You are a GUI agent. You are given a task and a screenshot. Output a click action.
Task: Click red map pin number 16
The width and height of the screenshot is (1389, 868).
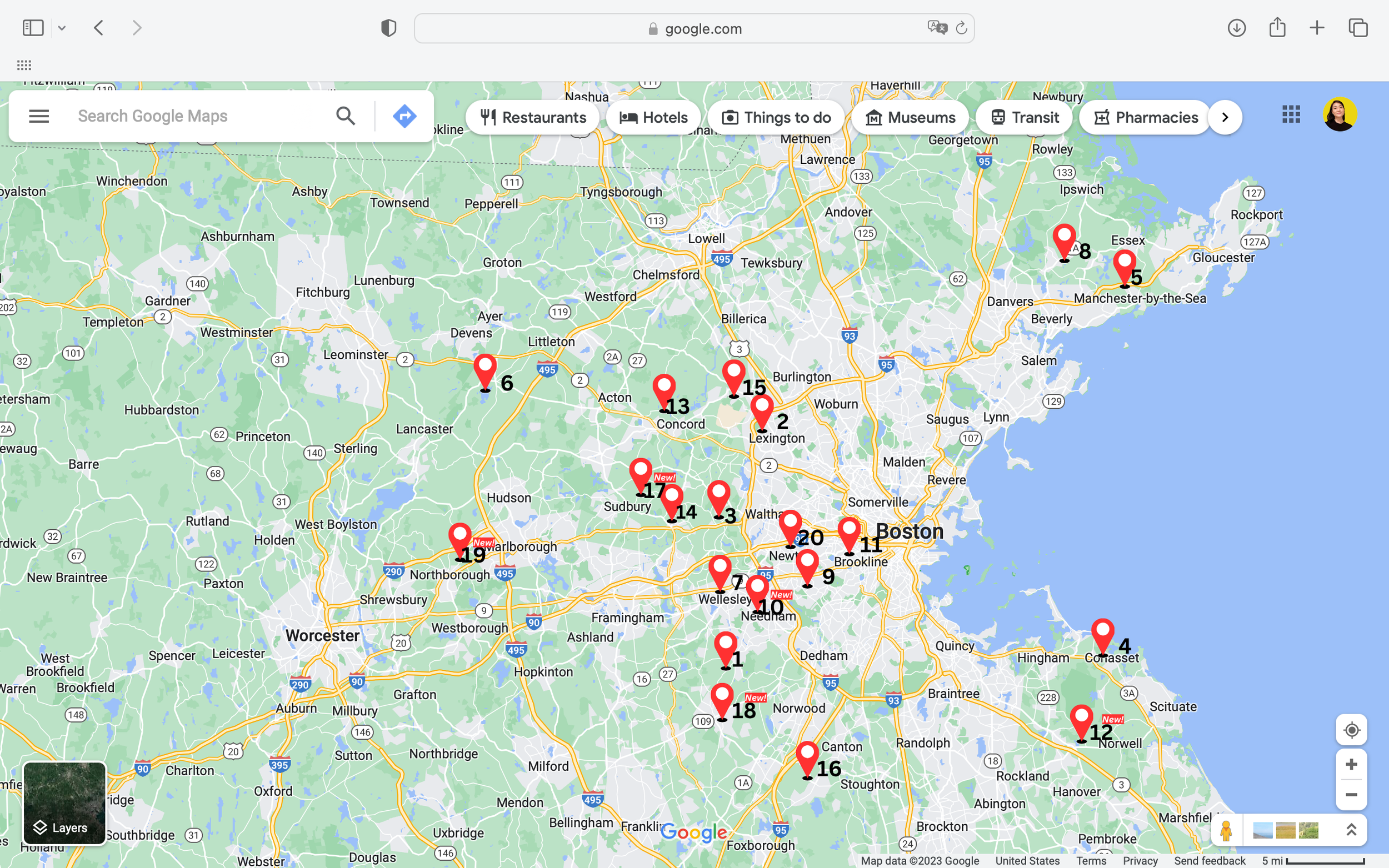(x=807, y=760)
